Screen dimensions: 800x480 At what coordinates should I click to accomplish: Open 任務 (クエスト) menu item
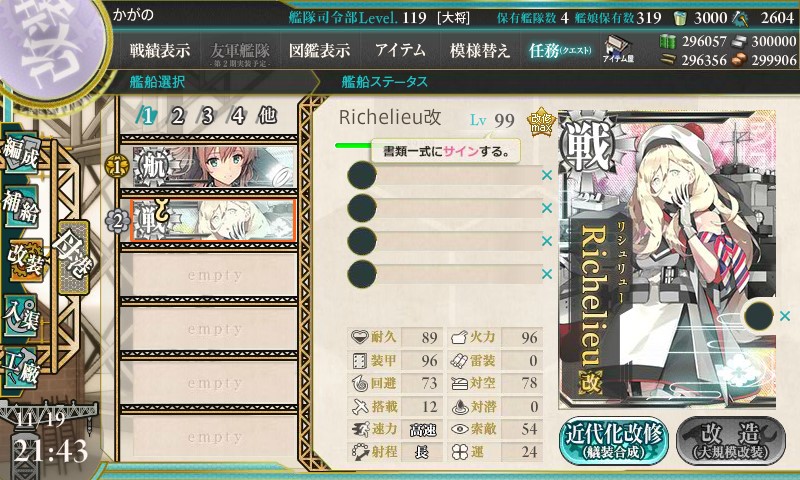tap(560, 50)
